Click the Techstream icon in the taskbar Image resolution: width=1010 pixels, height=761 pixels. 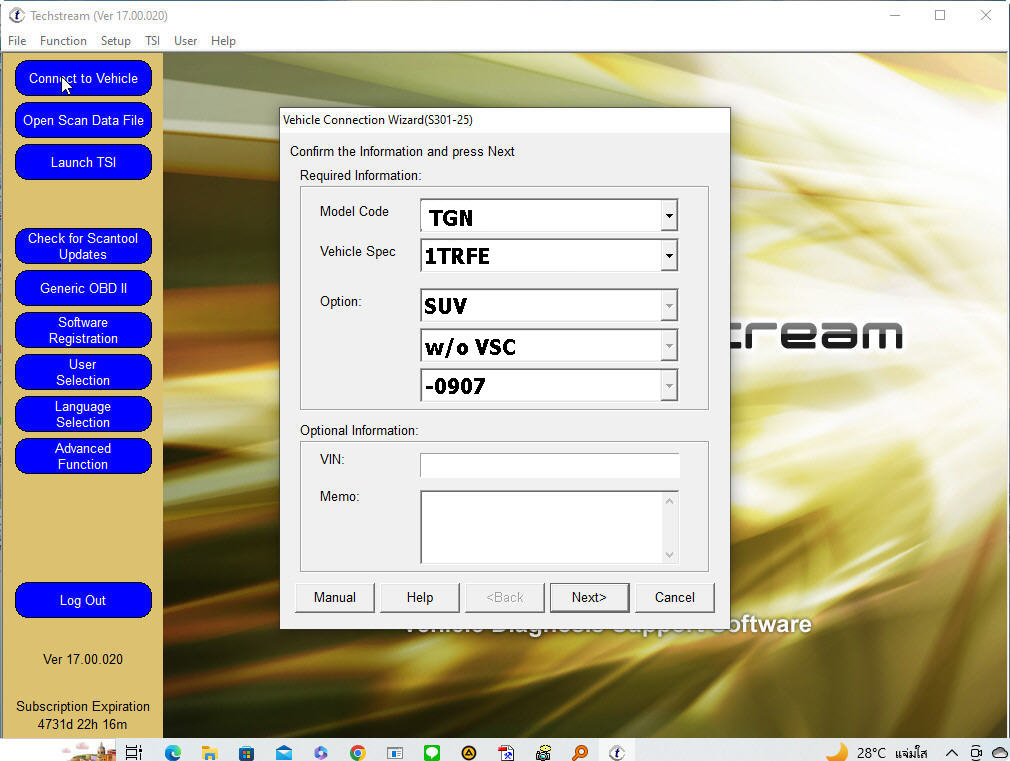click(617, 752)
